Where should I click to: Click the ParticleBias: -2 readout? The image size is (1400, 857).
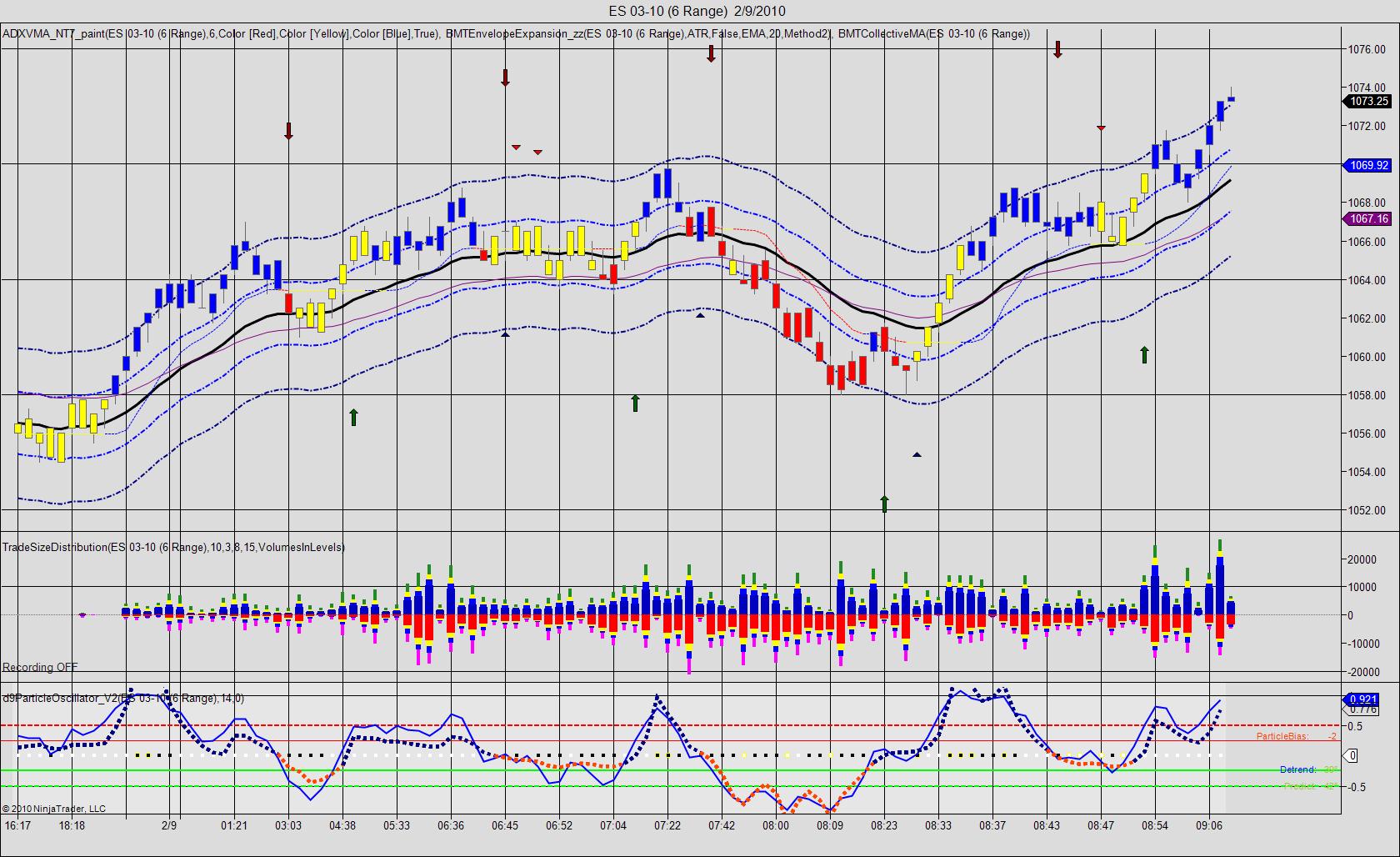point(1297,736)
